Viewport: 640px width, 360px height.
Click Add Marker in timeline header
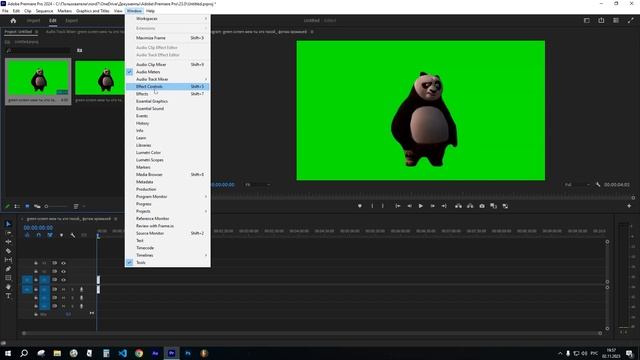[x=61, y=235]
